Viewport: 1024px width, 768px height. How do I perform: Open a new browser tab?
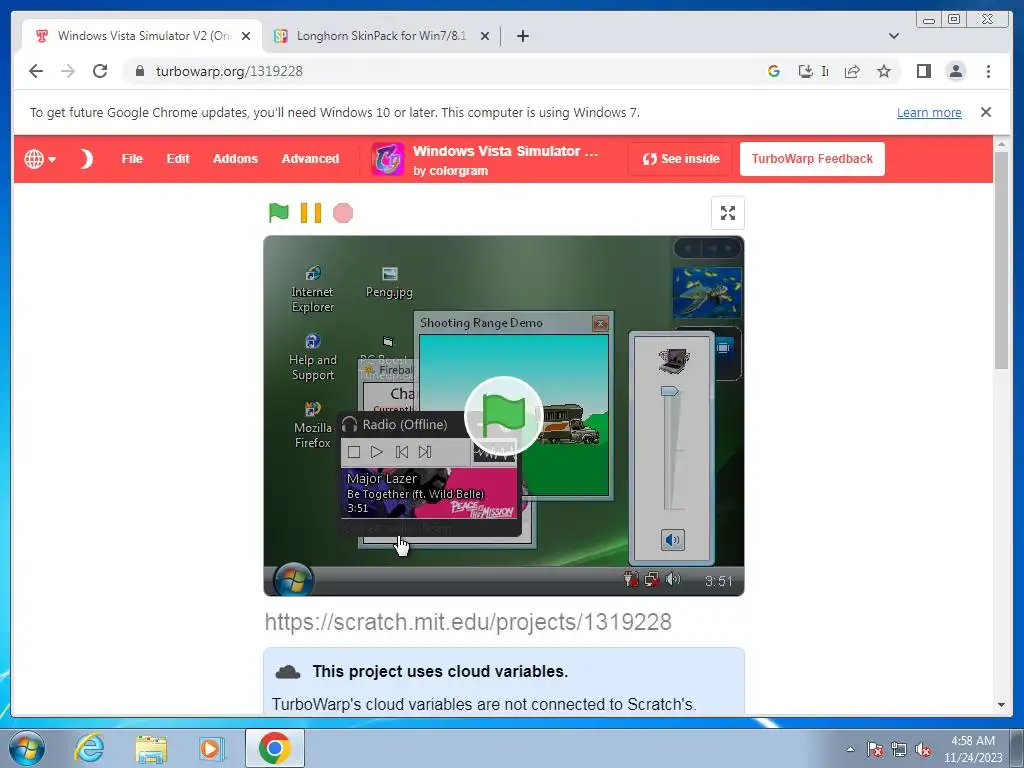pyautogui.click(x=522, y=36)
